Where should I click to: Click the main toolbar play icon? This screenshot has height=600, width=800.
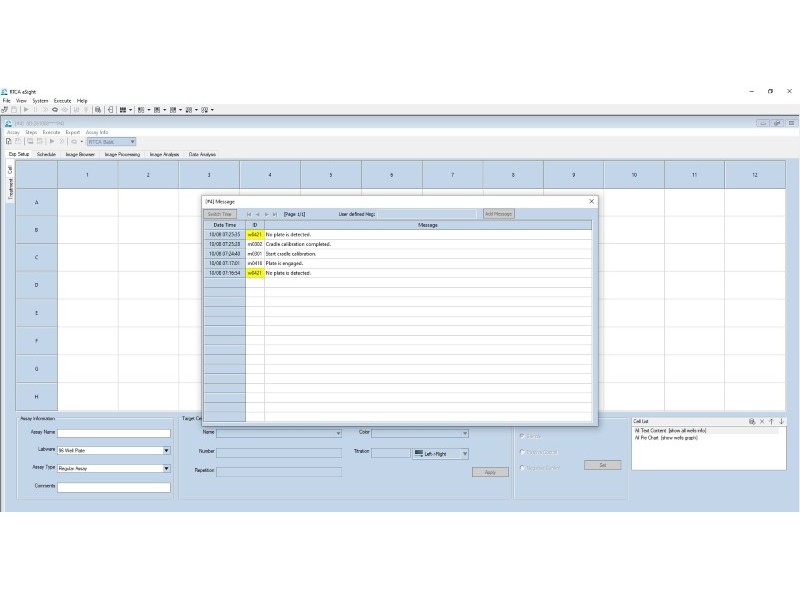(x=26, y=110)
